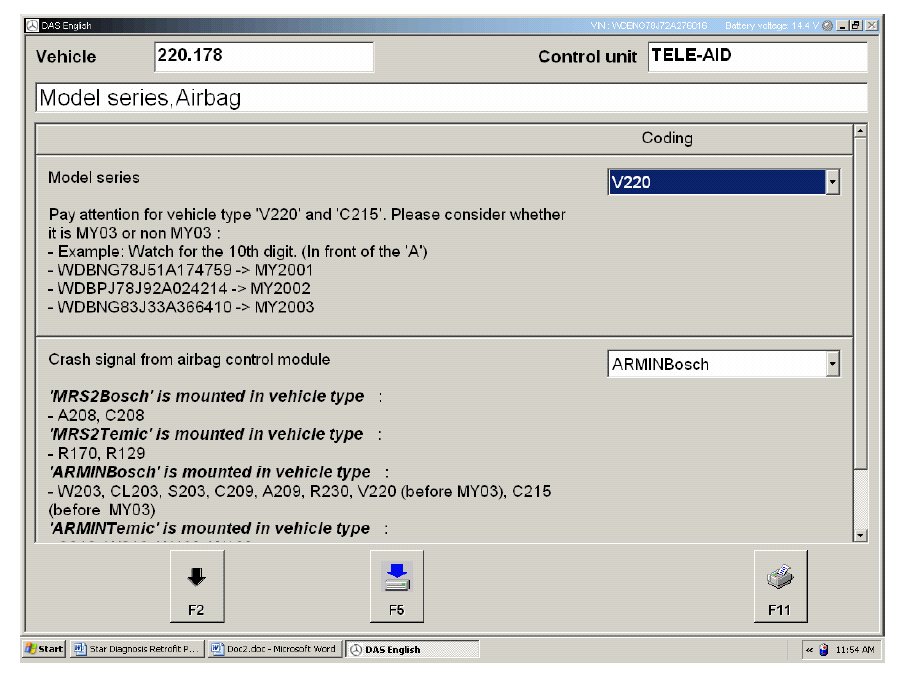
Task: Expand hidden system tray icons chevron
Action: (809, 650)
